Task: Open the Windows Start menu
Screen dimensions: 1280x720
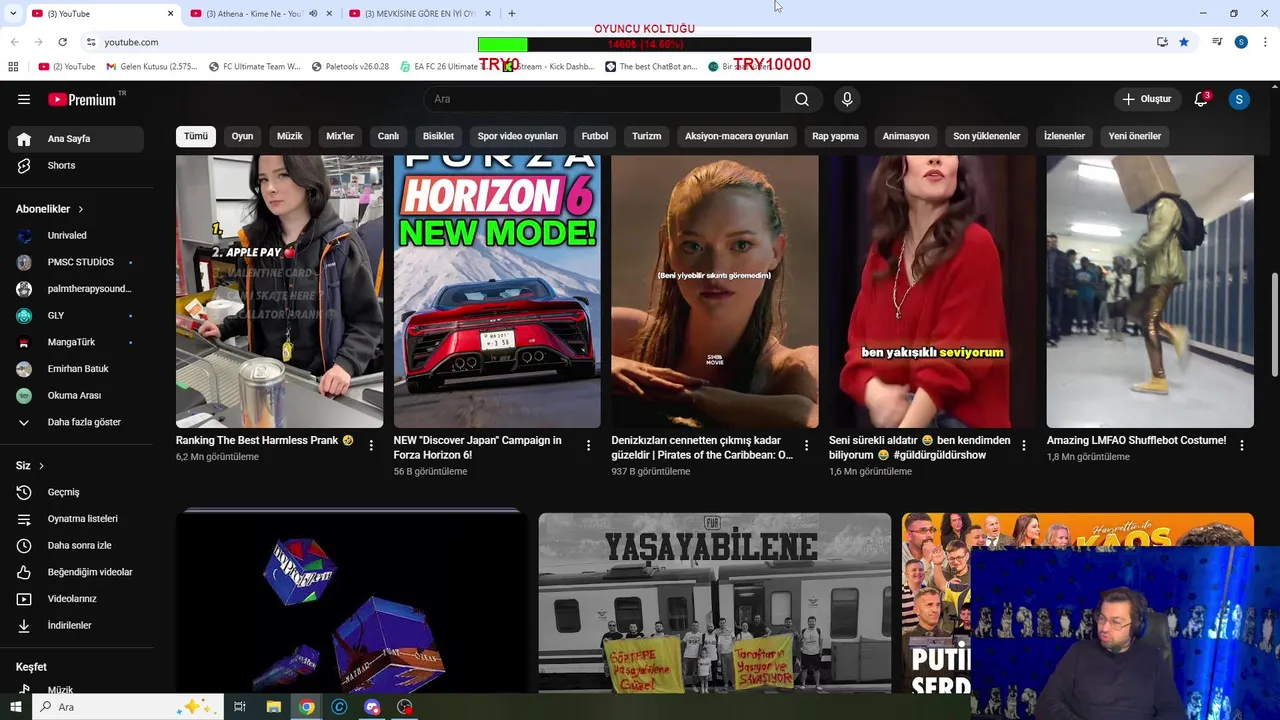Action: click(16, 707)
